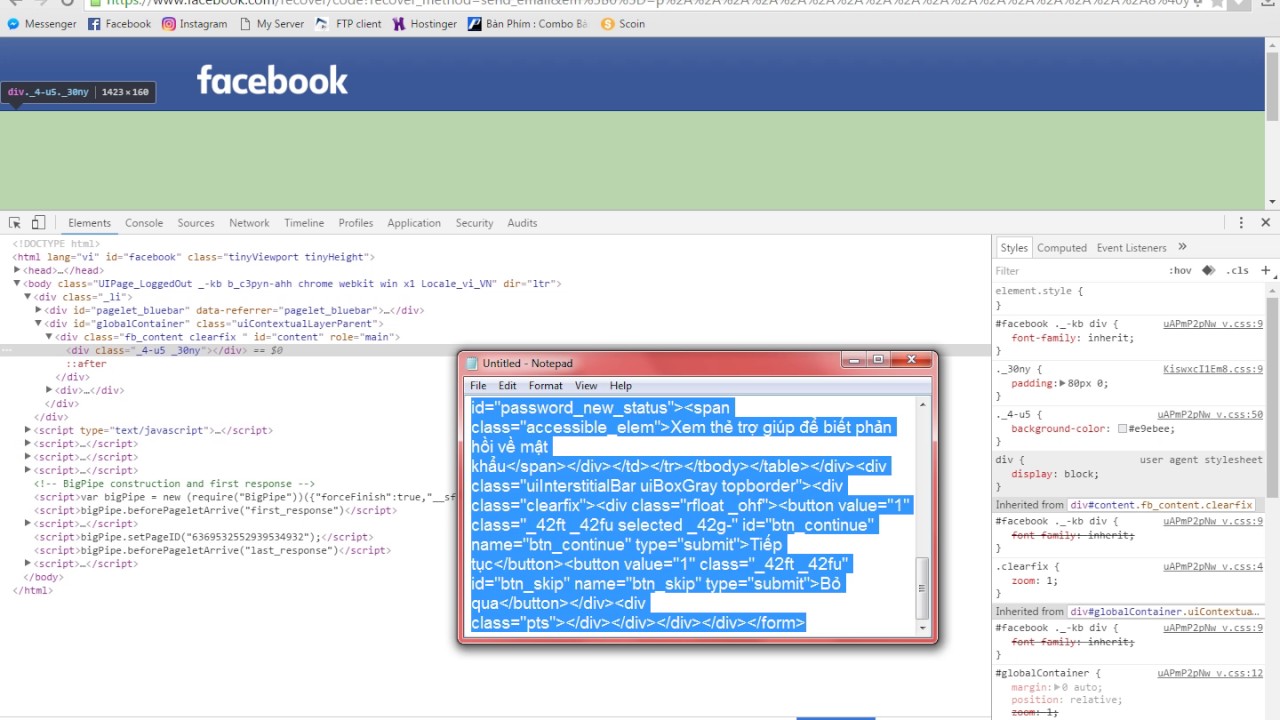The width and height of the screenshot is (1280, 720).
Task: Click the #e9ebee background-color swatch
Action: [x=1123, y=428]
